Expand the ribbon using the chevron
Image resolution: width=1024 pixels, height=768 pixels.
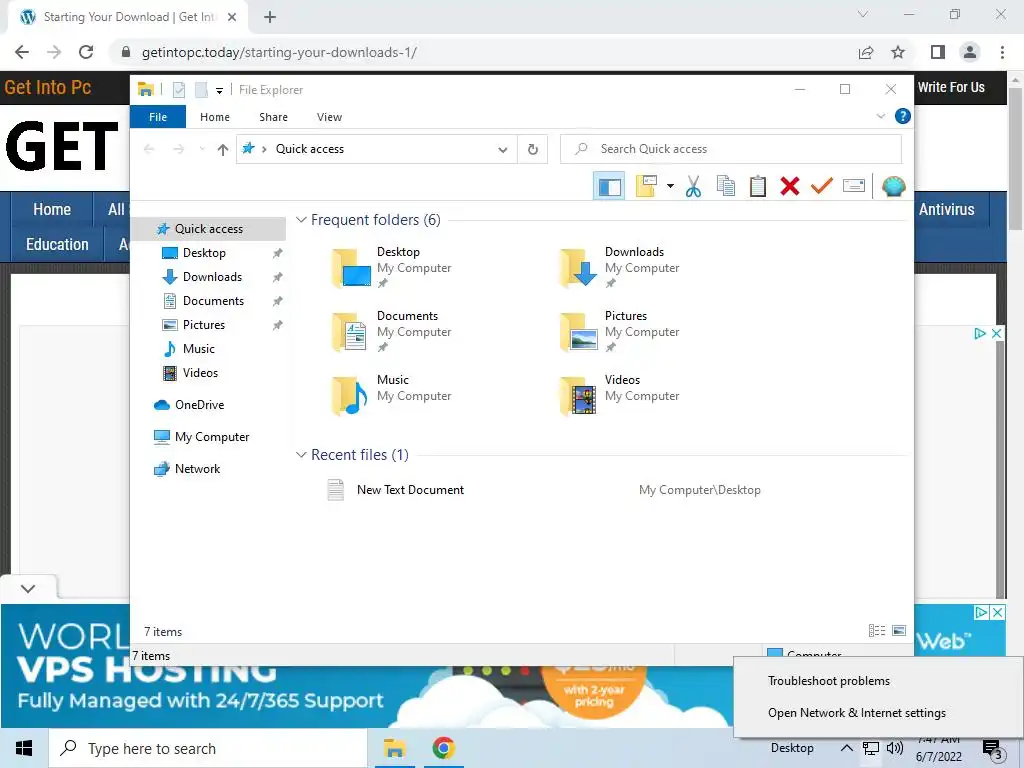880,116
